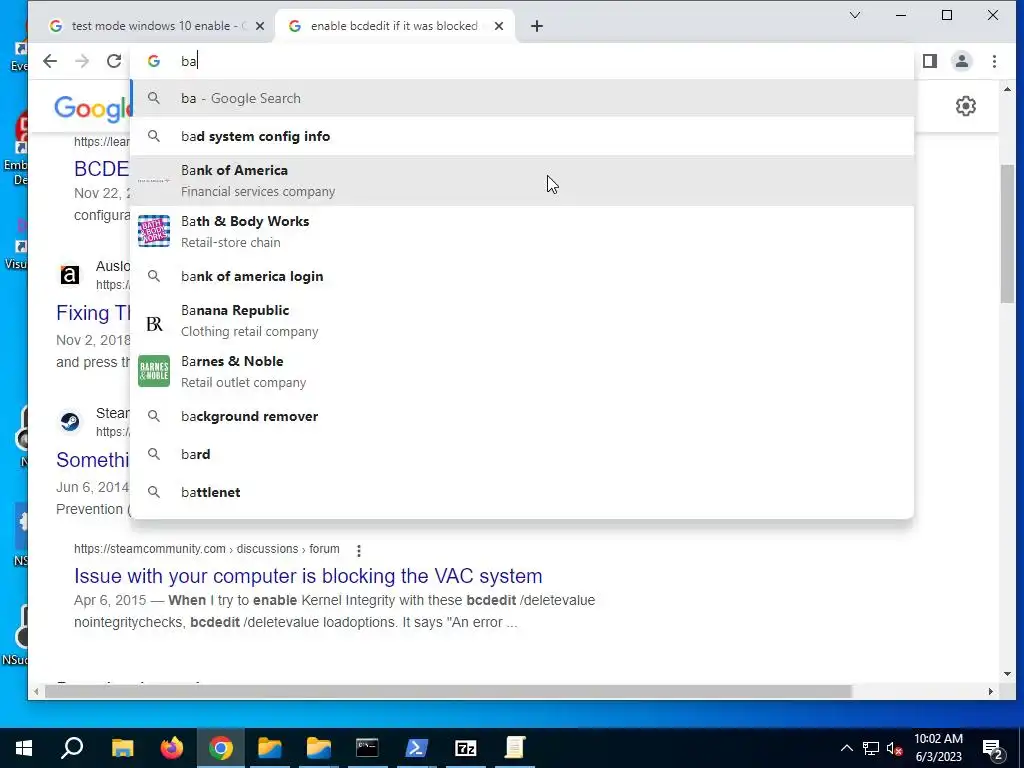Viewport: 1024px width, 768px height.
Task: Click the vertical scrollbar thumb
Action: pos(1007,234)
